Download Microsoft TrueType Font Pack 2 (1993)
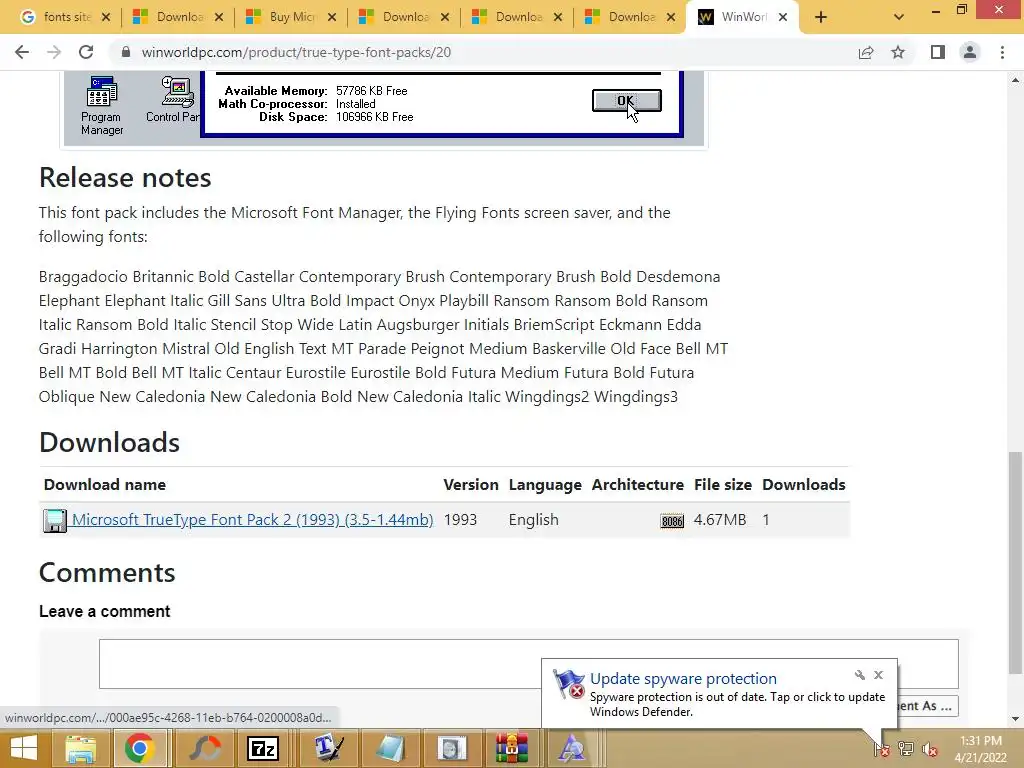This screenshot has height=768, width=1024. (x=252, y=520)
